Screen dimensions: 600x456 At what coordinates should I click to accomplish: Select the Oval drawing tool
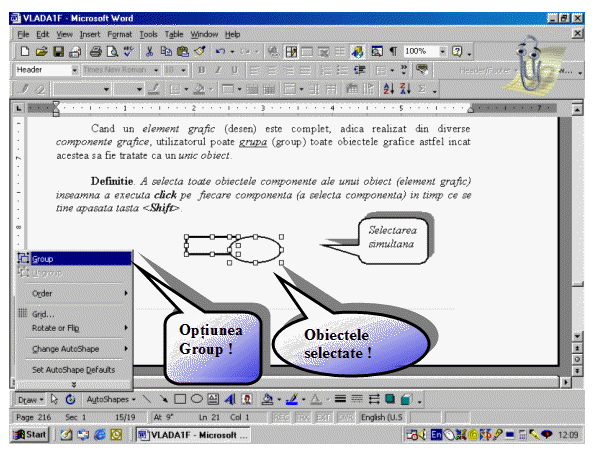pos(195,398)
